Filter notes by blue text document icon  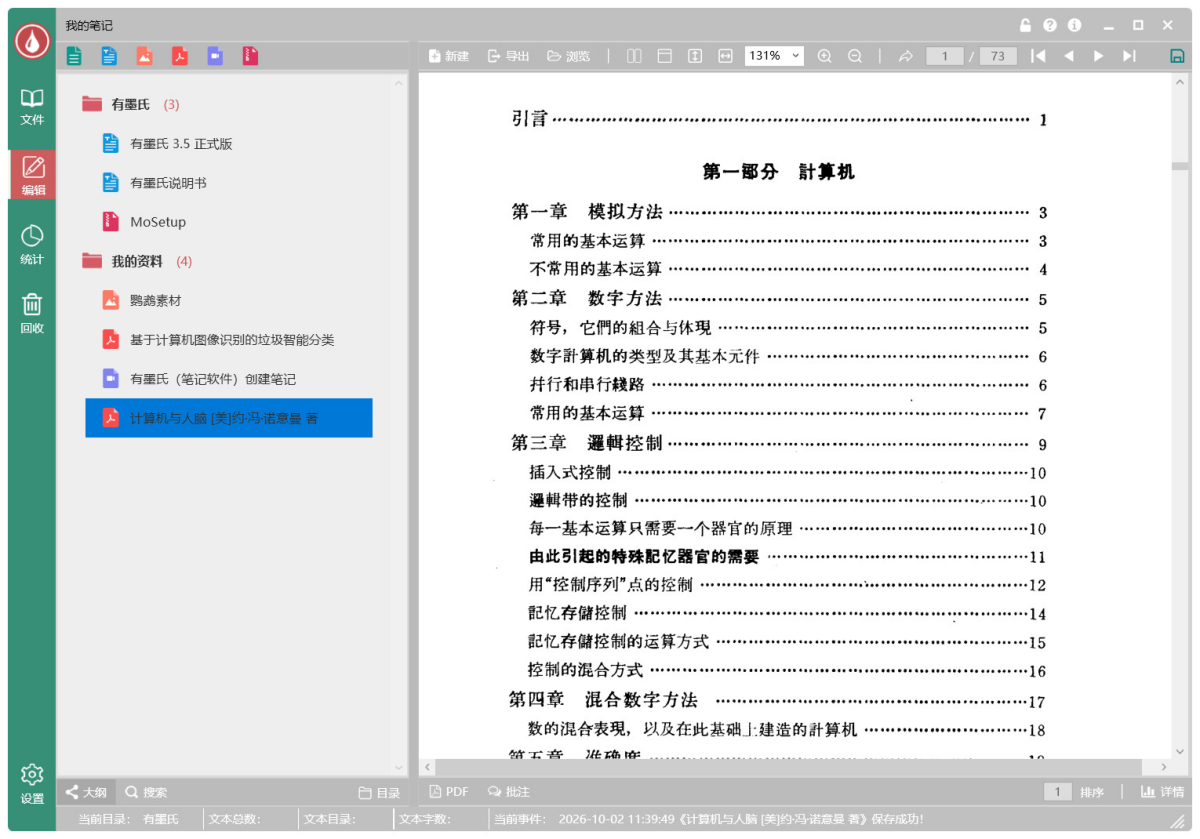click(109, 56)
